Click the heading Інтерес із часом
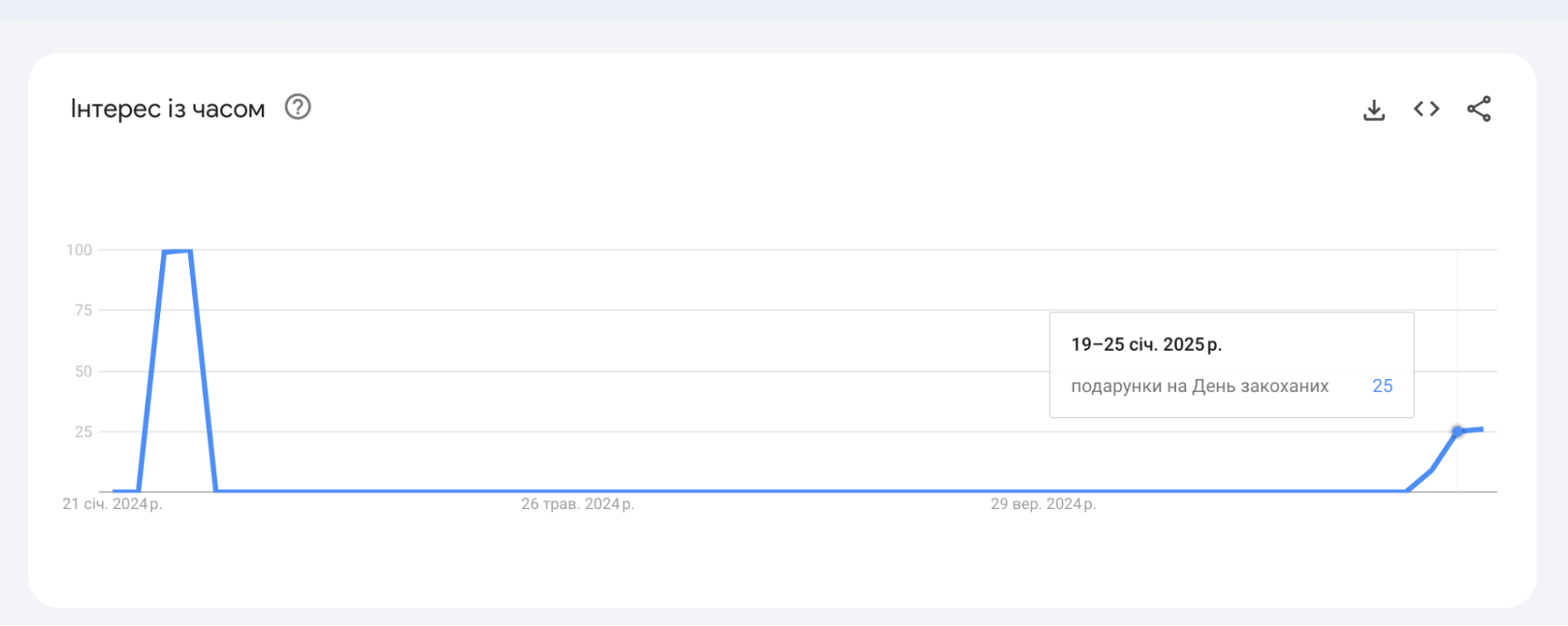1568x626 pixels. tap(168, 108)
